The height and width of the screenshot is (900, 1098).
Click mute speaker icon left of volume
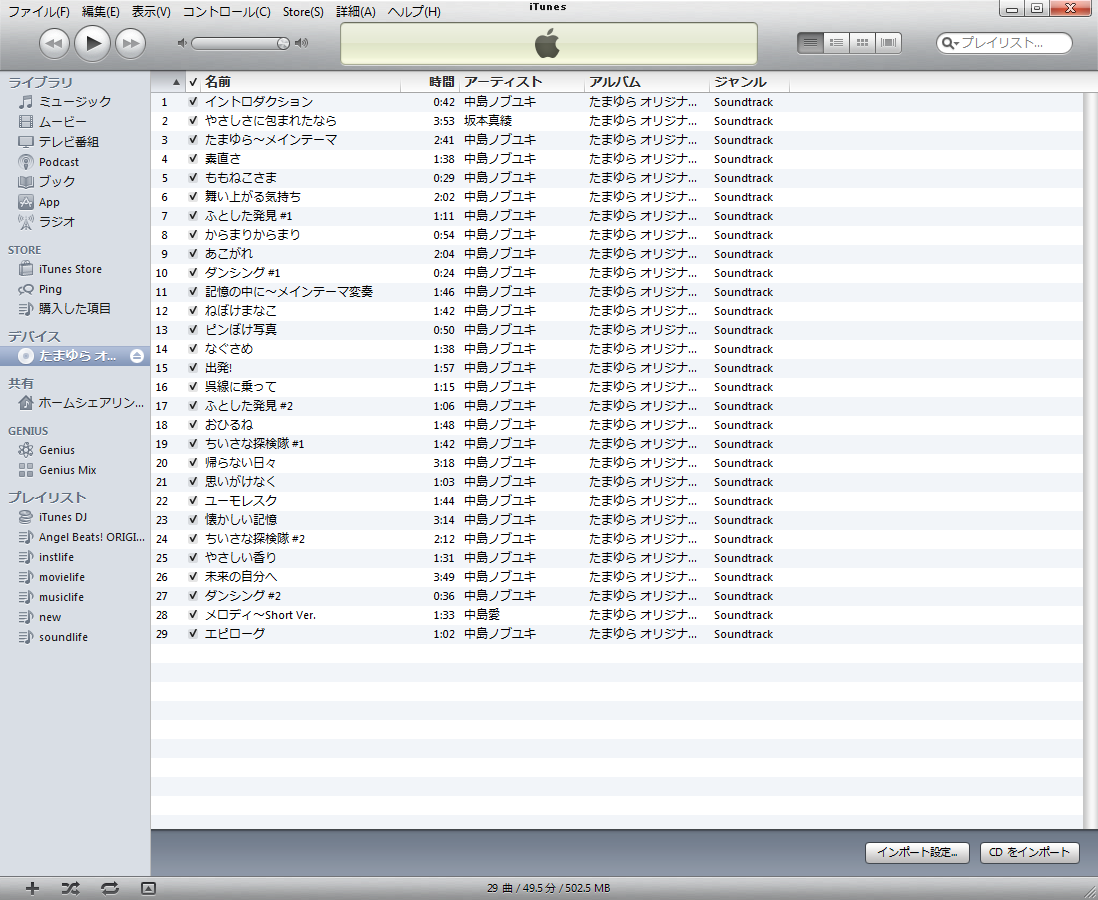coord(182,43)
